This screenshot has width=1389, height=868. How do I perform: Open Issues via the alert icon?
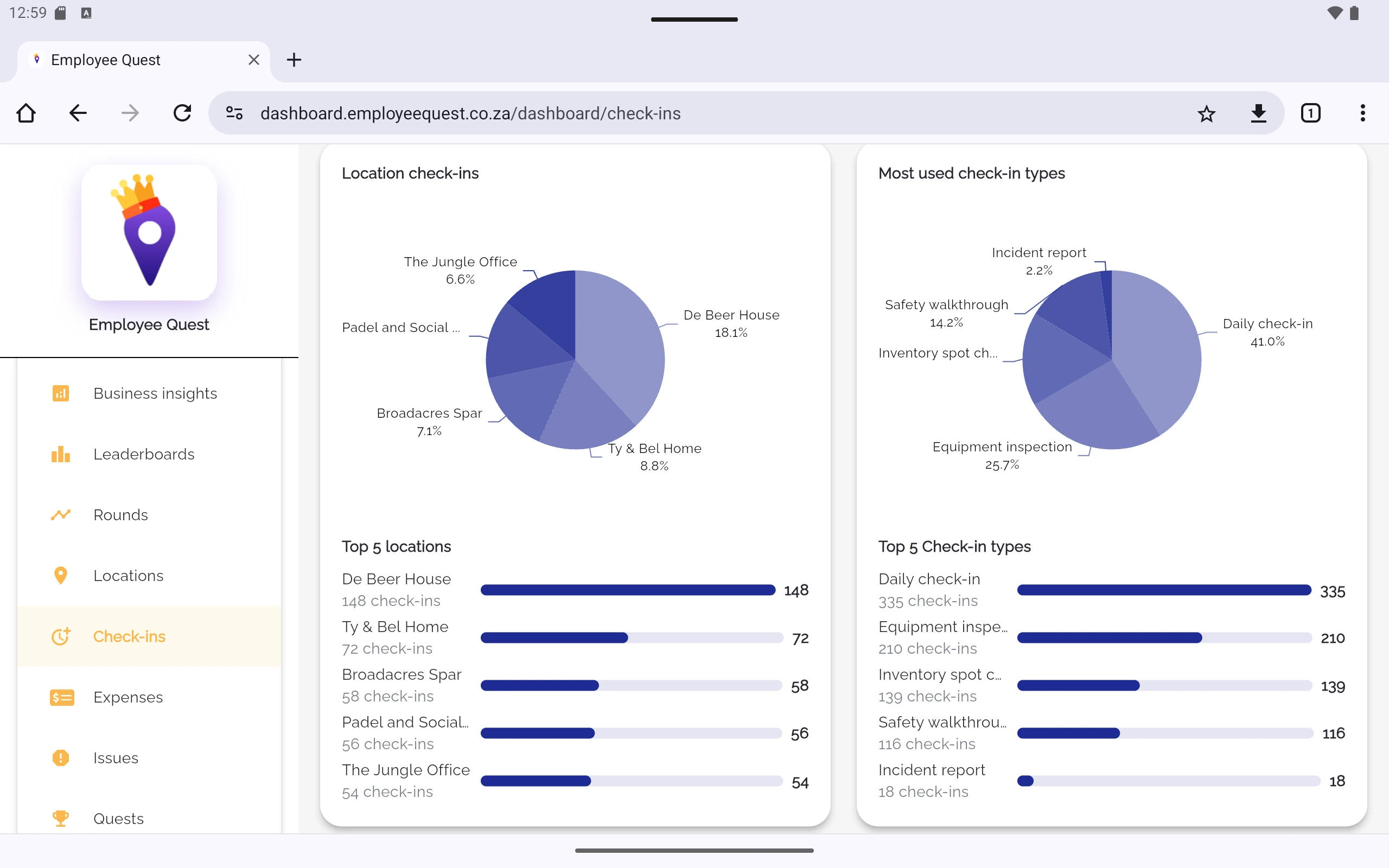coord(61,758)
